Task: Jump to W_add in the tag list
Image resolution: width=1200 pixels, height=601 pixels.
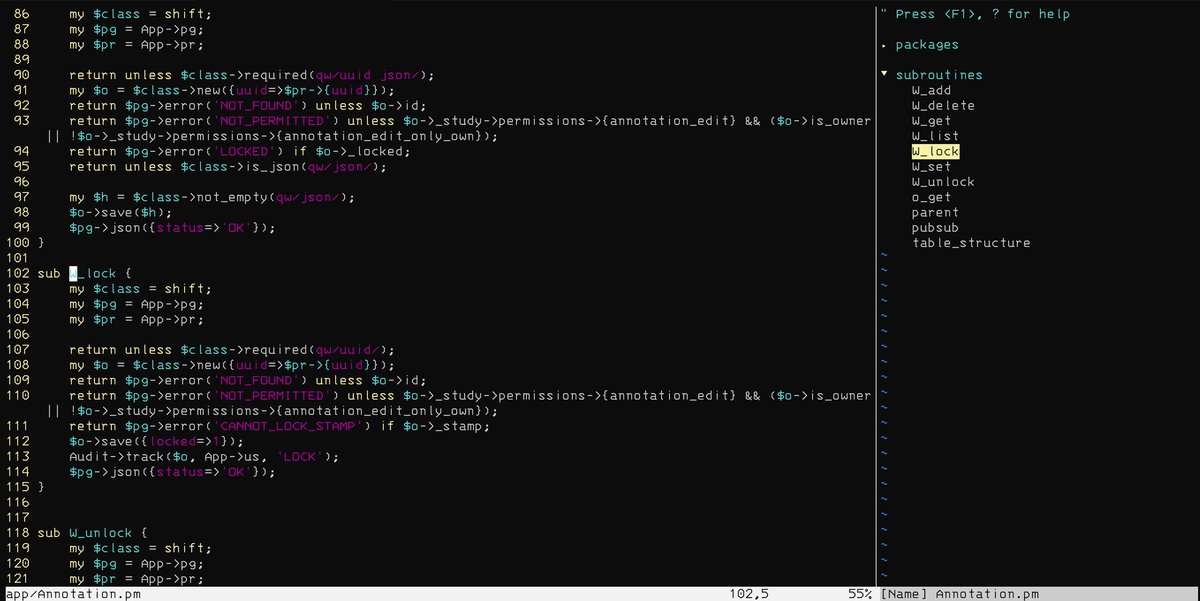Action: click(931, 90)
